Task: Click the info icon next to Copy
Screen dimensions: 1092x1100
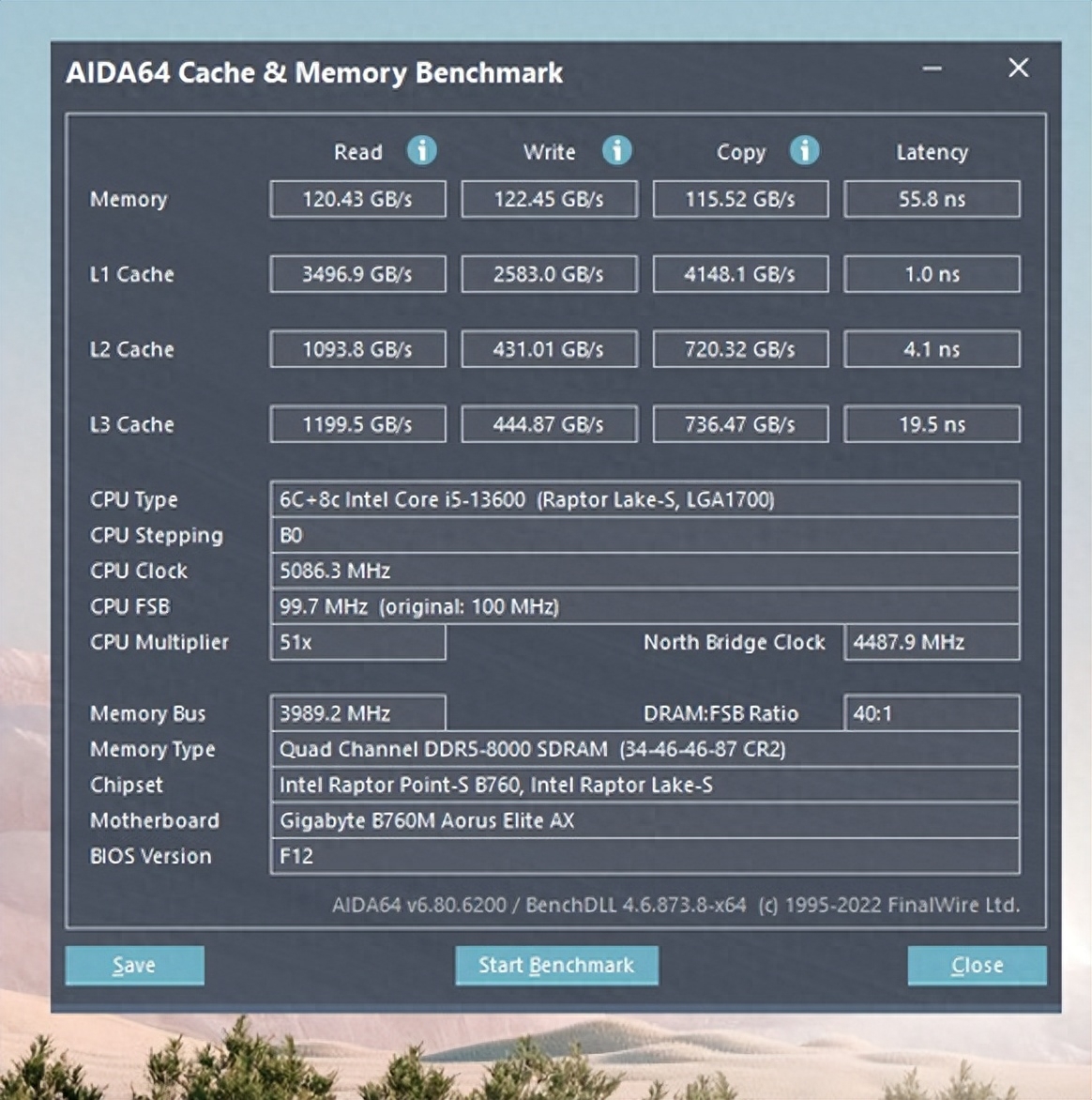Action: point(804,150)
